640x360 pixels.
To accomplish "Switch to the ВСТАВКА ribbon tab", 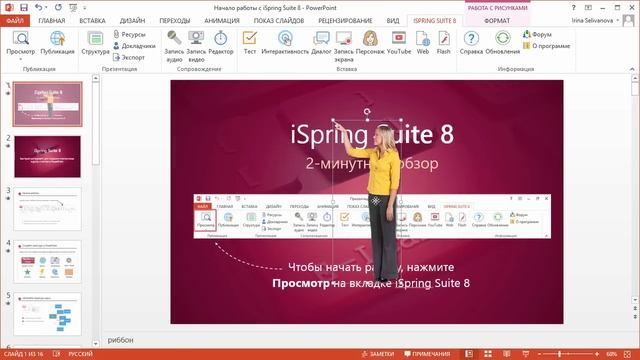I will (92, 20).
